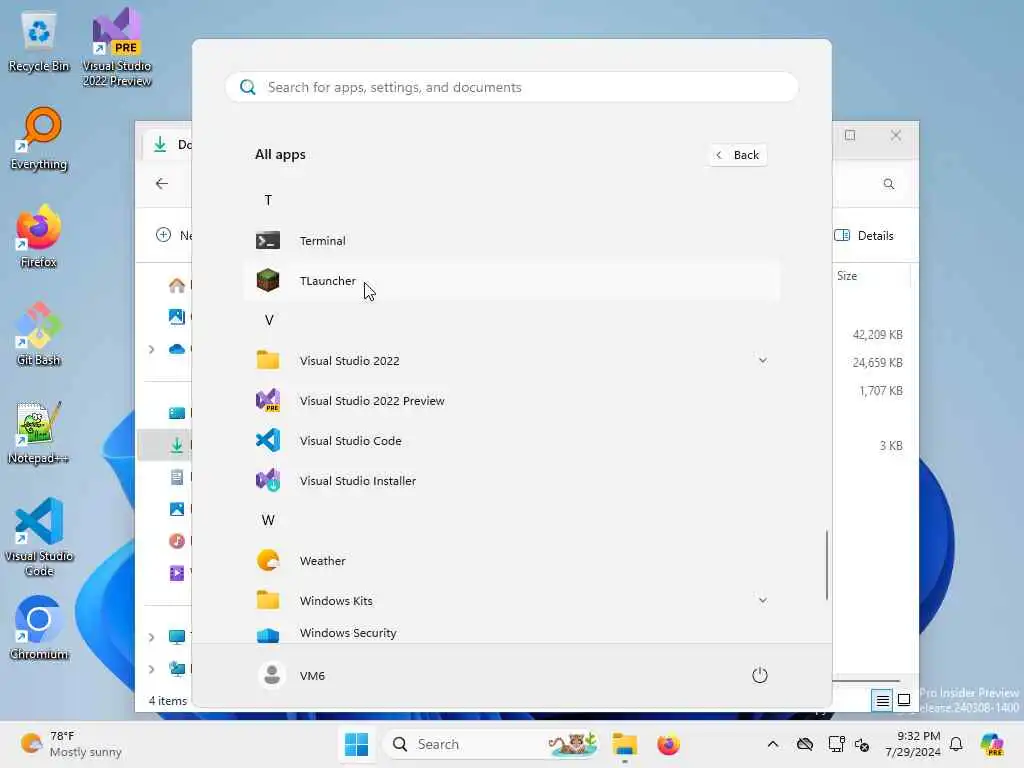
Task: Click the All apps list scrollbar
Action: point(827,564)
